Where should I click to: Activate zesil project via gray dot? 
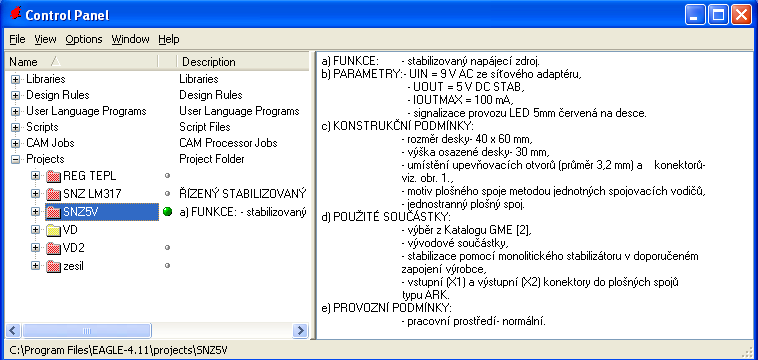(168, 265)
